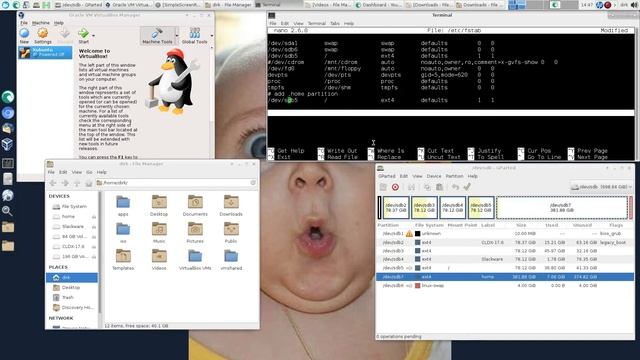Click red cancel operation icon in GParted
The image size is (640, 360).
click(395, 187)
